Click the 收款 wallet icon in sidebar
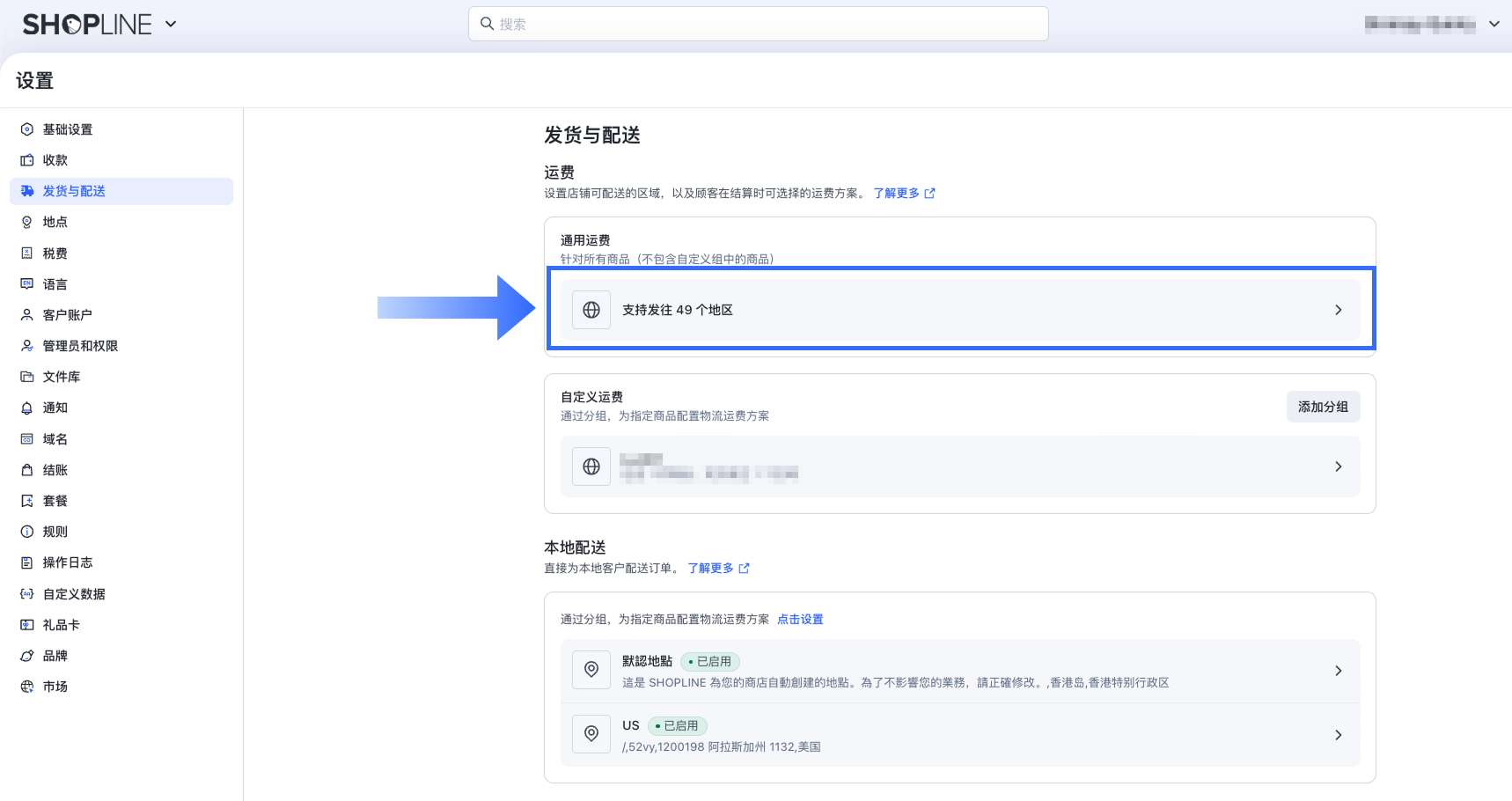 (27, 160)
